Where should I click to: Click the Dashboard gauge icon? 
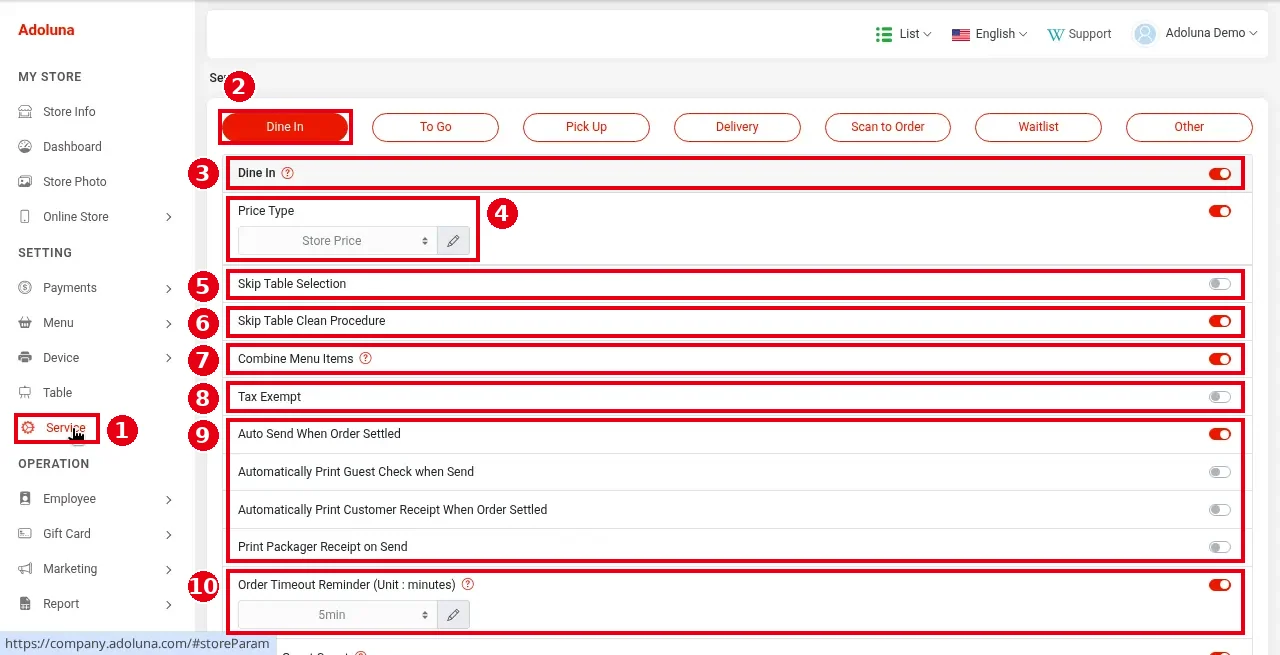25,147
